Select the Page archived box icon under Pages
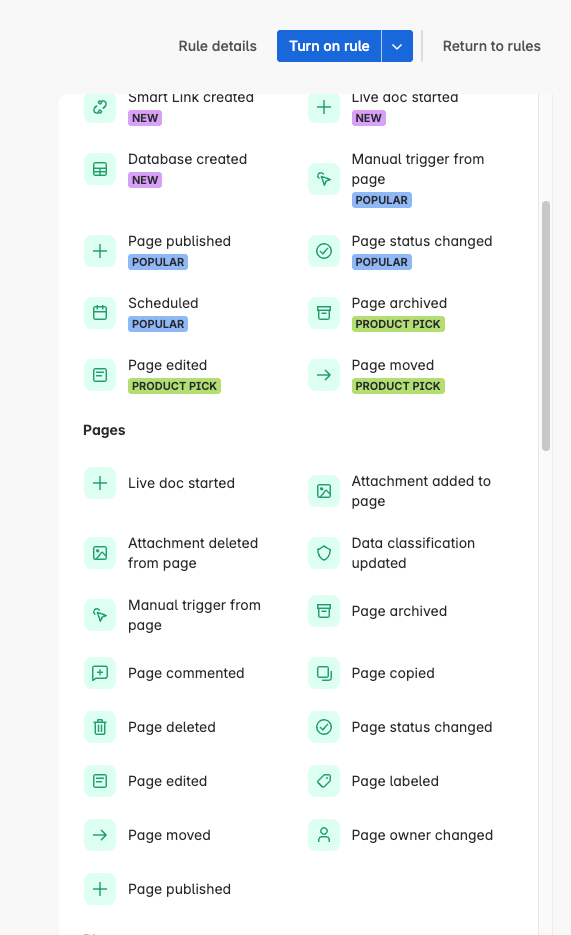Viewport: 571px width, 935px height. point(324,611)
